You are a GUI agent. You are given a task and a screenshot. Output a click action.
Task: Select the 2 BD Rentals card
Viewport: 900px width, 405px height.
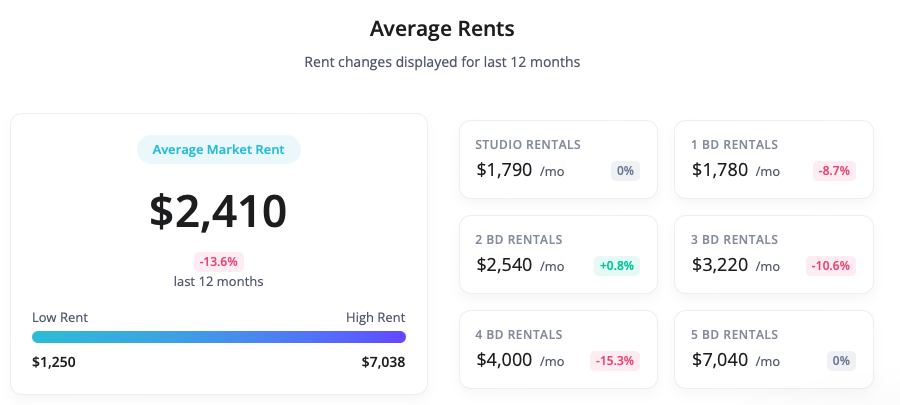point(558,254)
